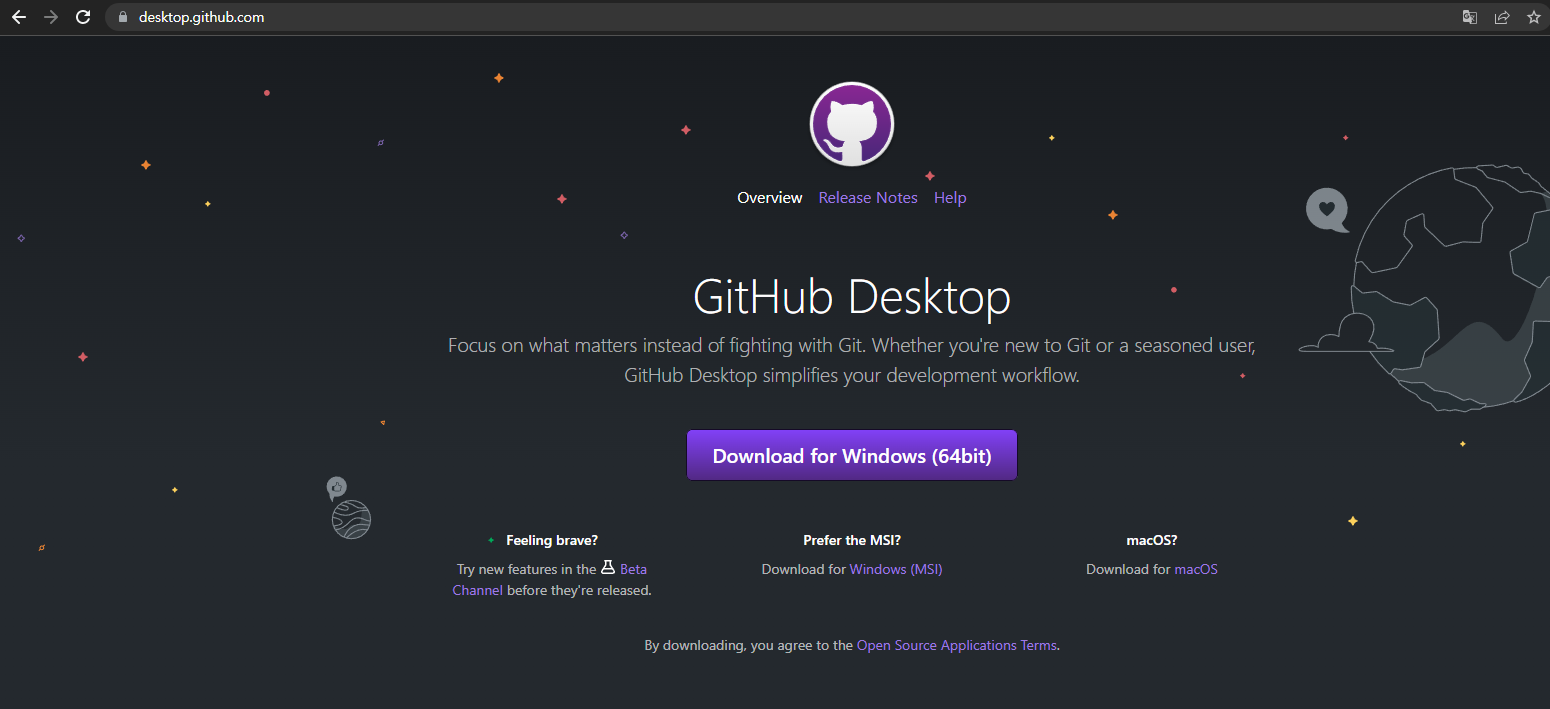Click the beta flask icon
1550x709 pixels.
click(607, 568)
